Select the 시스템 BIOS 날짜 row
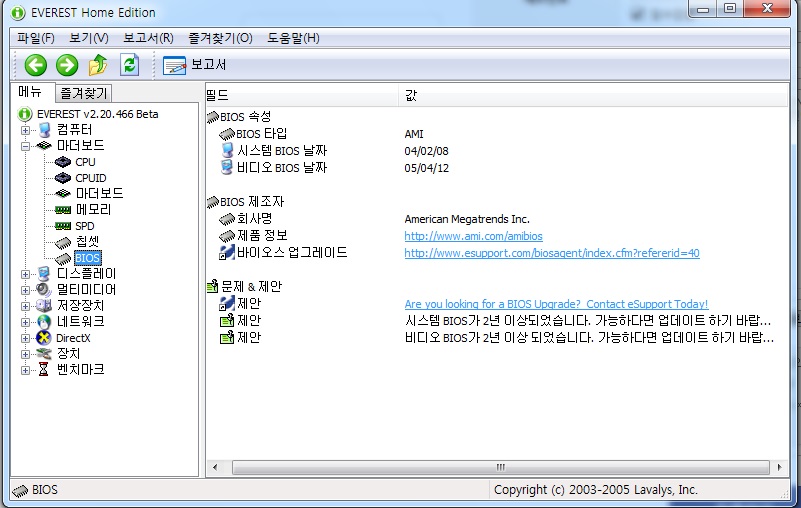The height and width of the screenshot is (508, 801). tap(497, 151)
